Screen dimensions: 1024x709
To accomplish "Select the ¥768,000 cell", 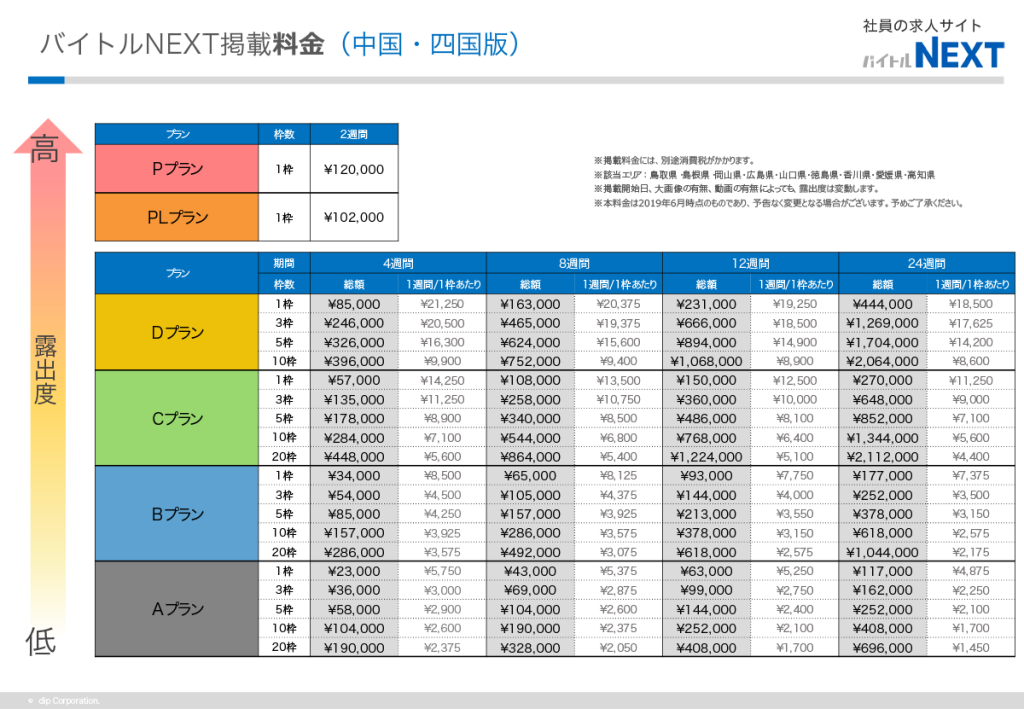I will pos(706,437).
